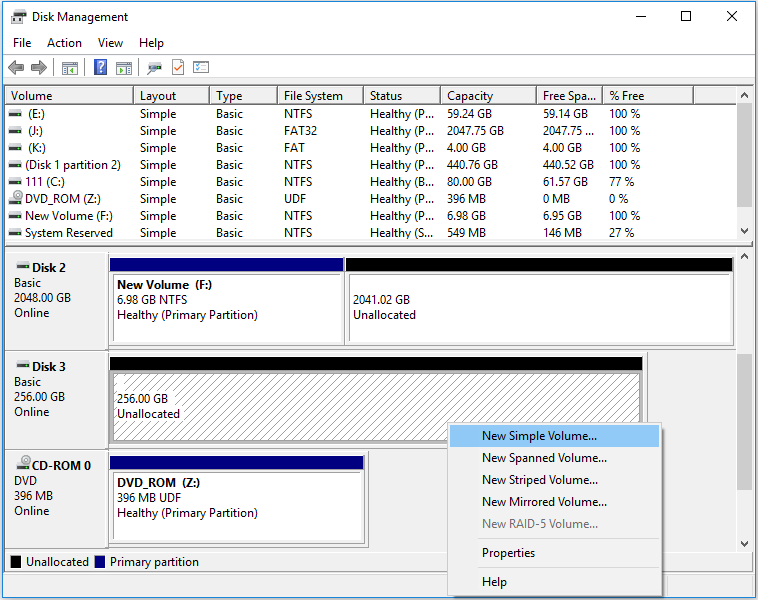This screenshot has width=758, height=600.
Task: Sort by the Layout column header
Action: 172,96
